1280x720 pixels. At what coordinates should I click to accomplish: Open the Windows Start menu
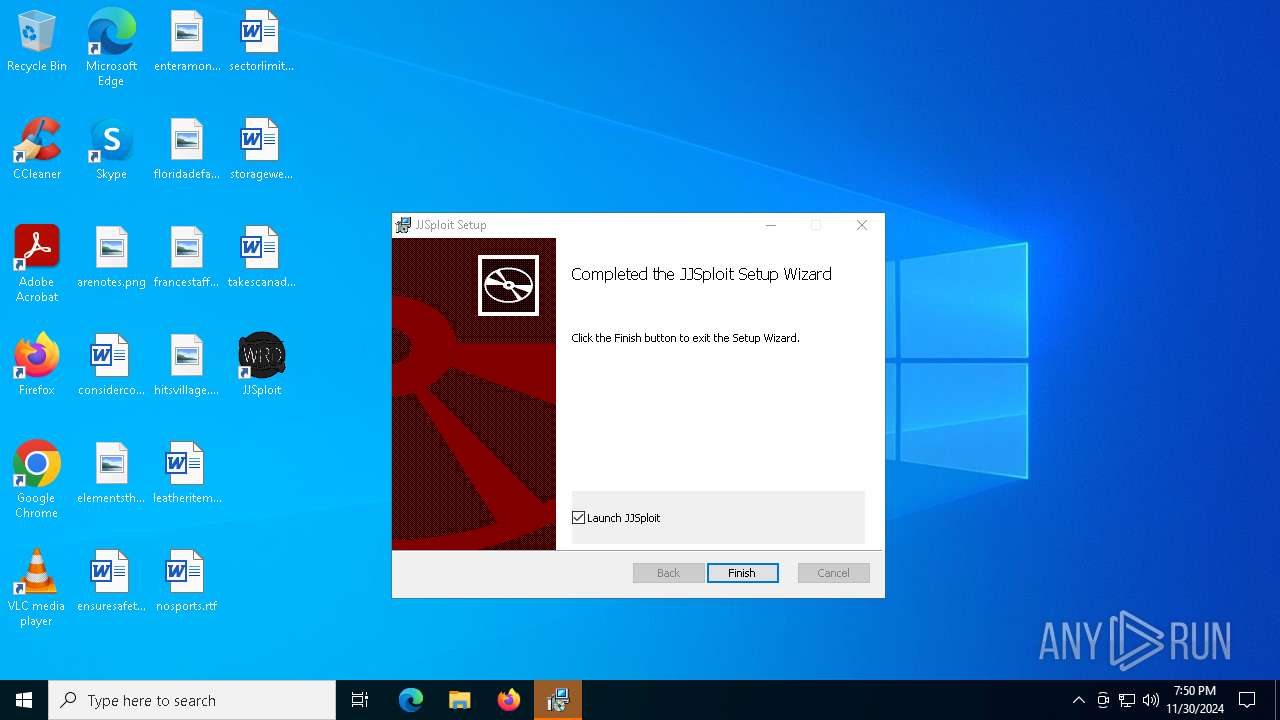(x=24, y=700)
